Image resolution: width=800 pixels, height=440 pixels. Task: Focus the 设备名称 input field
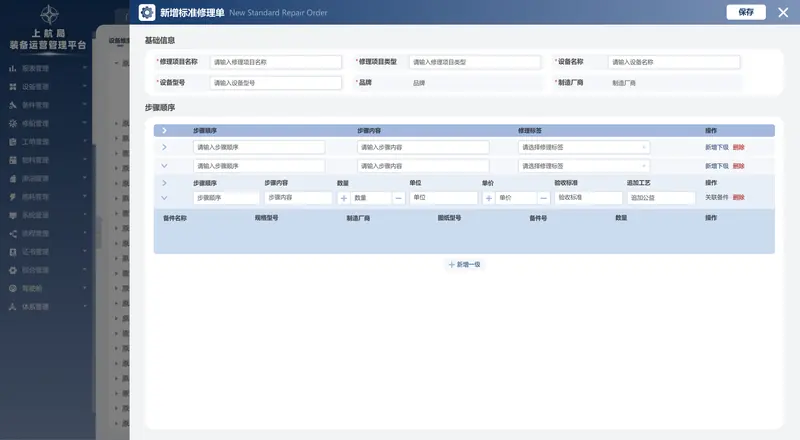click(674, 62)
